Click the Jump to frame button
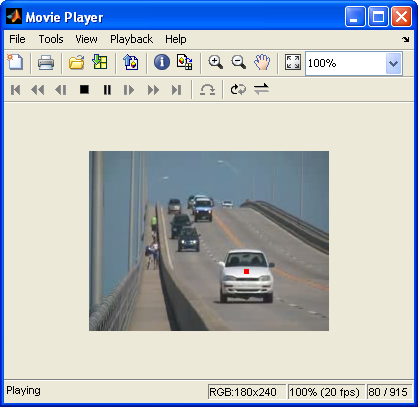This screenshot has width=418, height=407. point(207,90)
